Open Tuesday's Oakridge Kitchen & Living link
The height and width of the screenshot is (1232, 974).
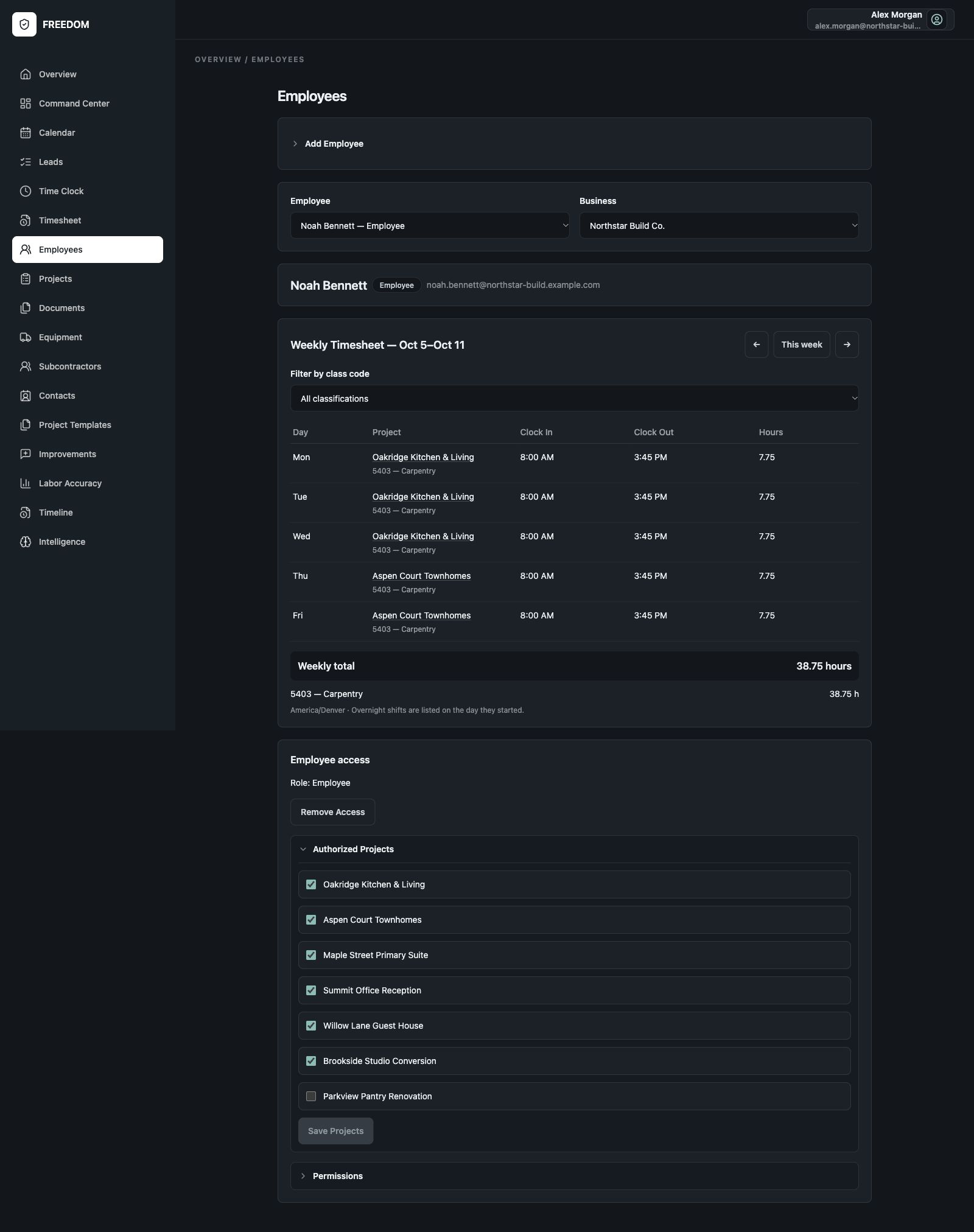coord(423,497)
